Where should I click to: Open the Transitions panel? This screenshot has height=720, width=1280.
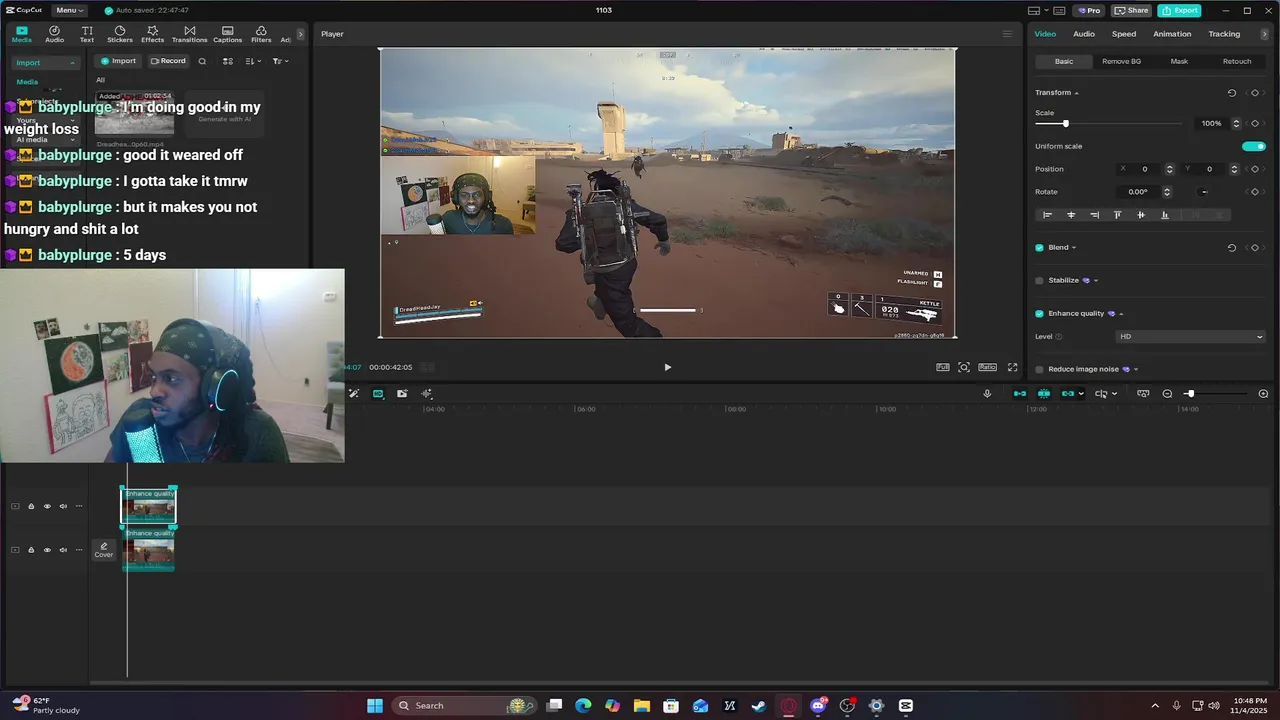pos(189,34)
